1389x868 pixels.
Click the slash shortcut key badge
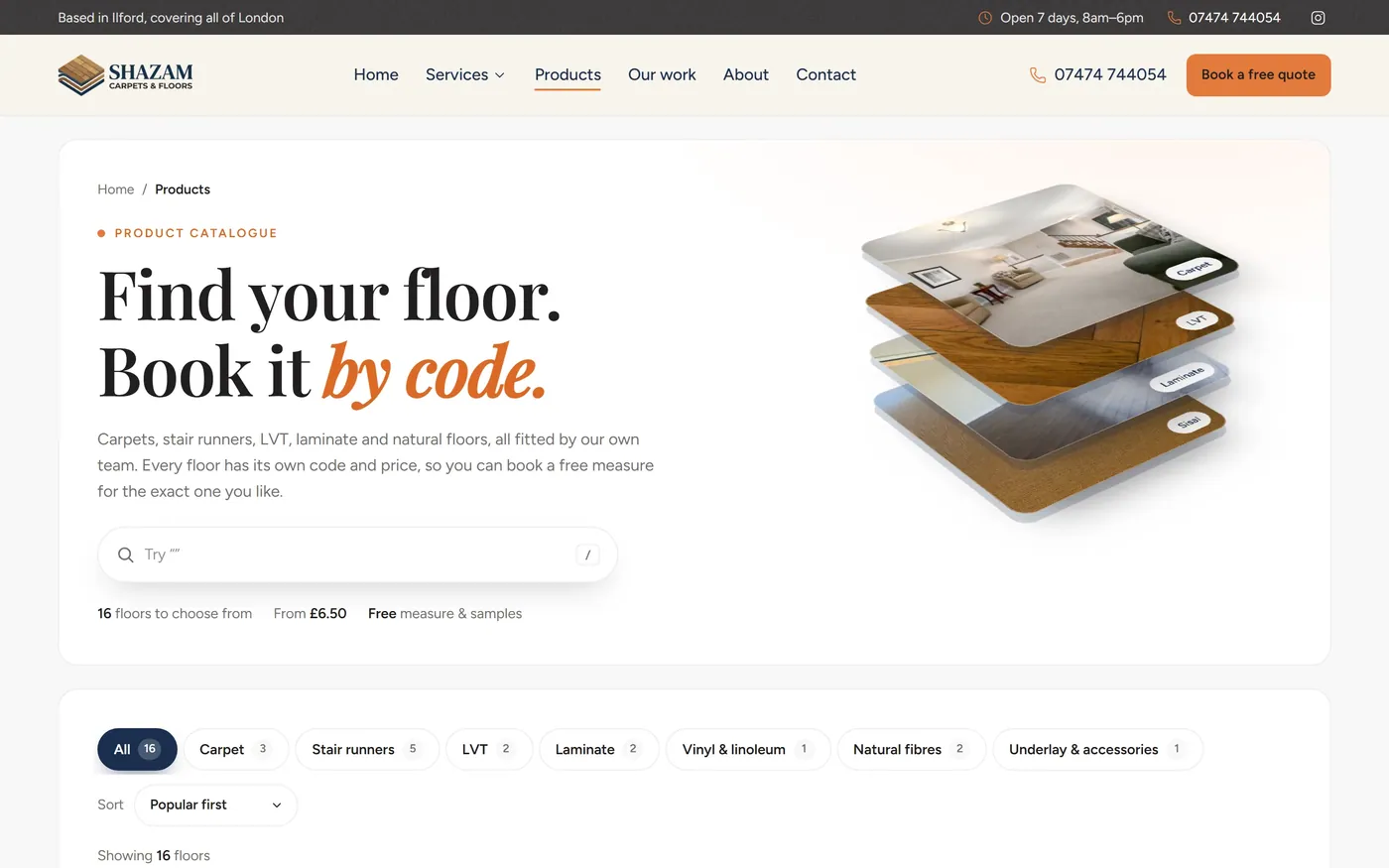tap(587, 555)
